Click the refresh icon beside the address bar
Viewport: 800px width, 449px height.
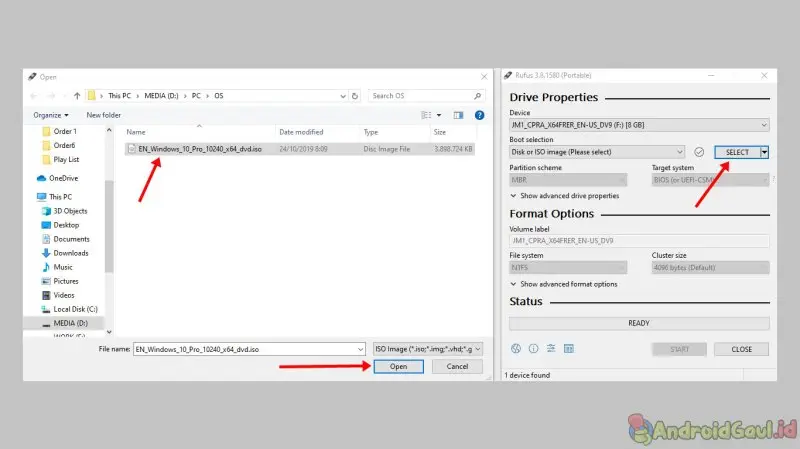(x=355, y=95)
